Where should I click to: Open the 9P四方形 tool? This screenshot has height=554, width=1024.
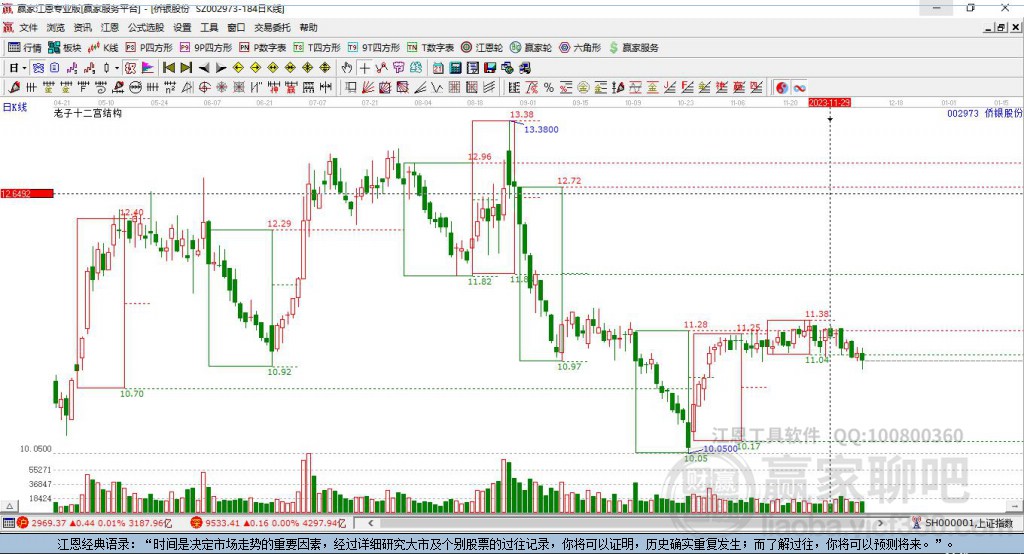click(205, 48)
